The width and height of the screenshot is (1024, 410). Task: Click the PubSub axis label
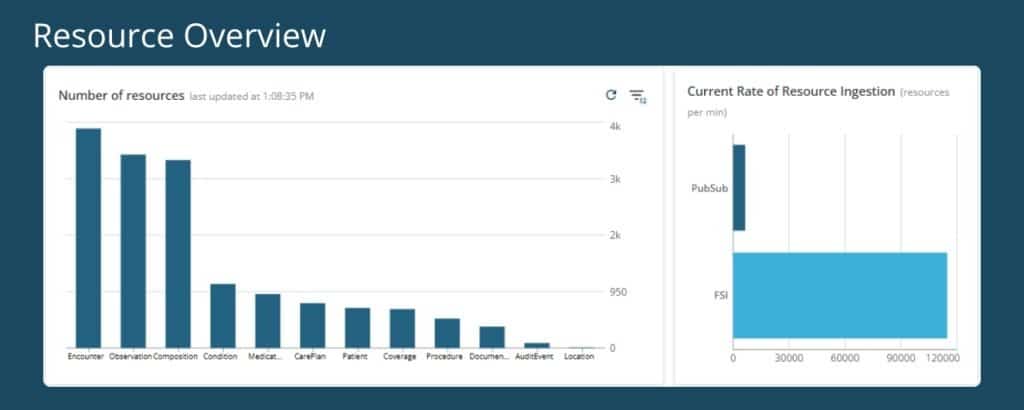[709, 188]
